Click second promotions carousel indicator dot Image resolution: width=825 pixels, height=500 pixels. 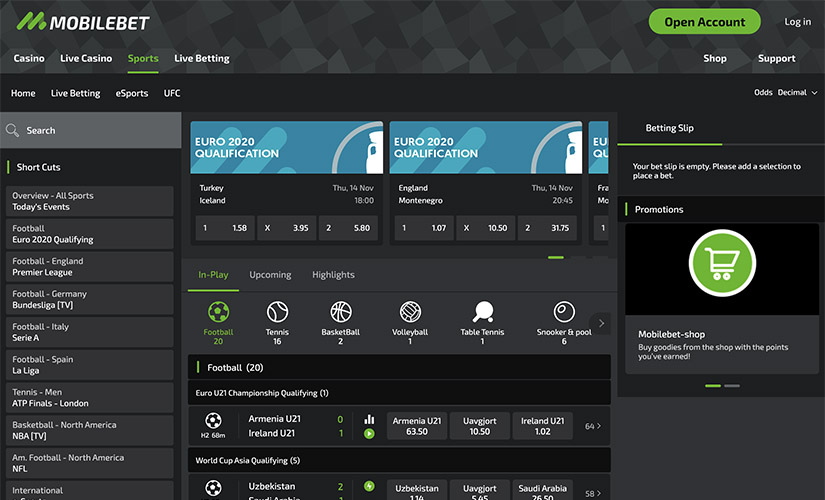(732, 386)
